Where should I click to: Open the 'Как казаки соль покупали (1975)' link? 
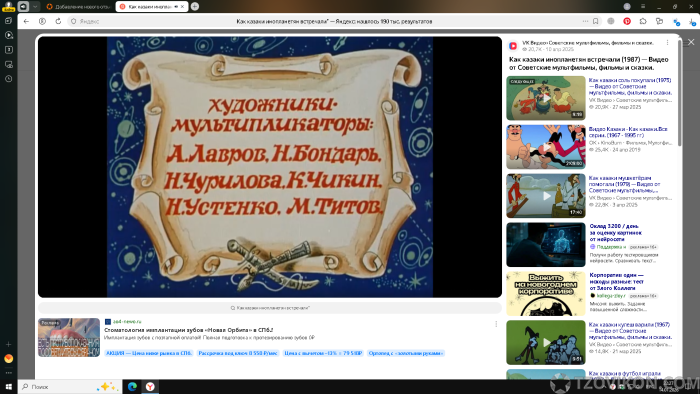tap(630, 87)
